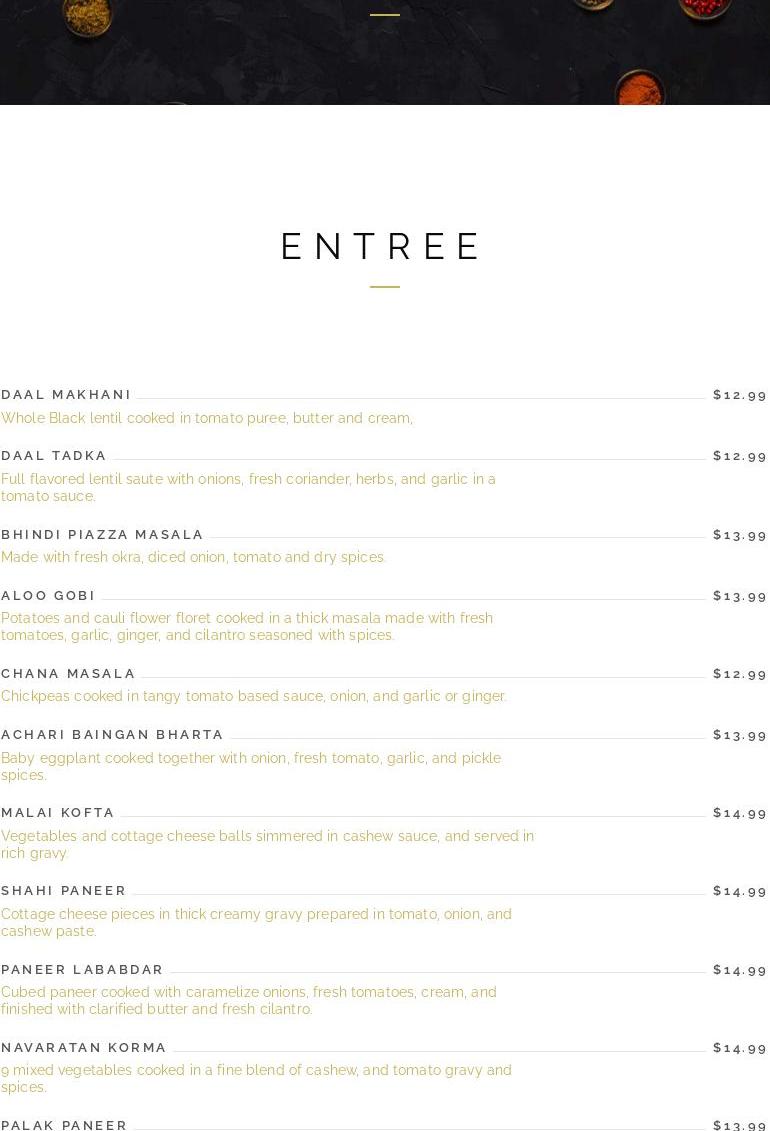Select the Palak Paneer title
The image size is (770, 1131).
64,1125
